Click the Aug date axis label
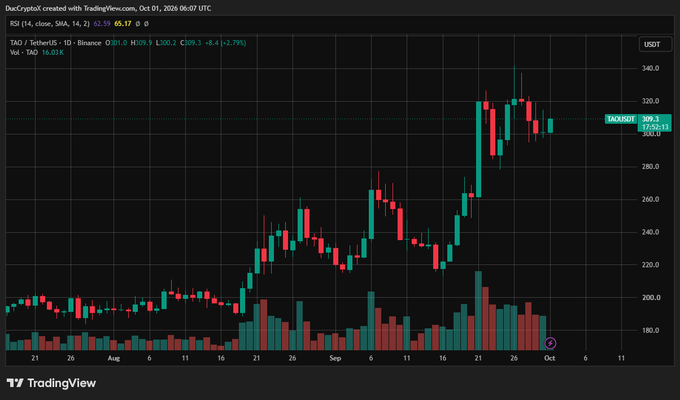This screenshot has height=400, width=680. [114, 358]
